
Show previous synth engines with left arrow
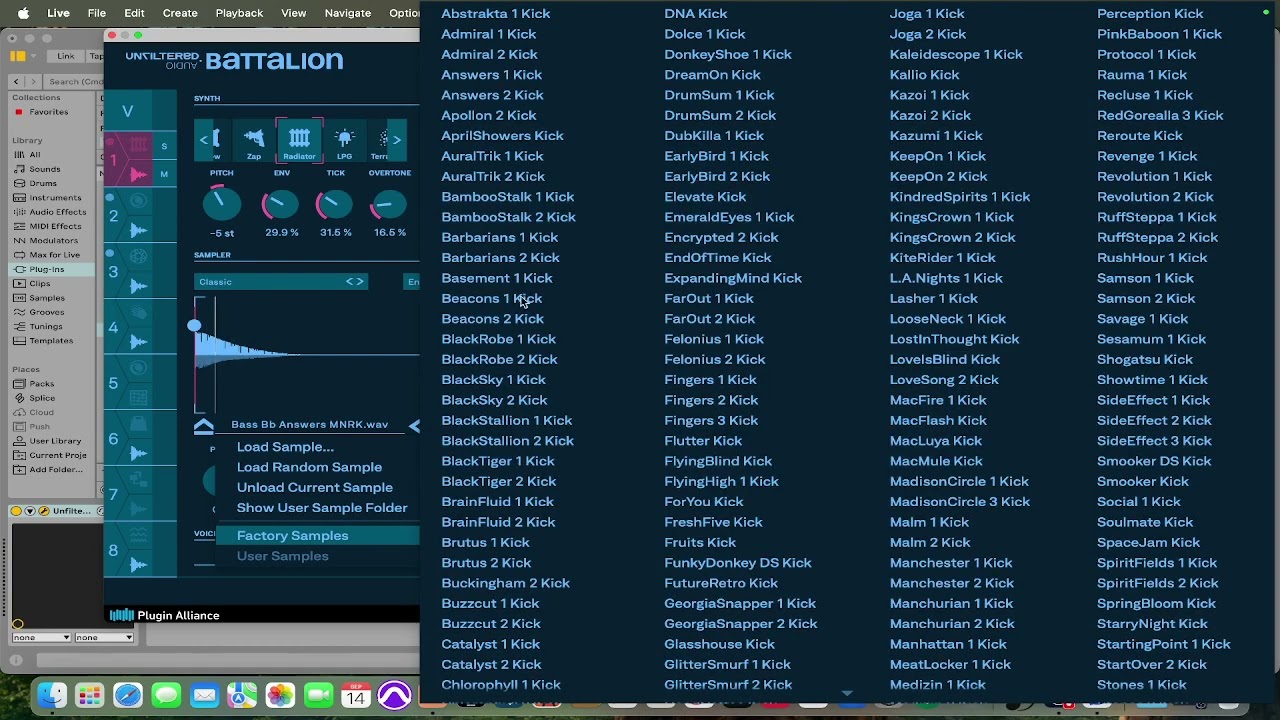204,140
